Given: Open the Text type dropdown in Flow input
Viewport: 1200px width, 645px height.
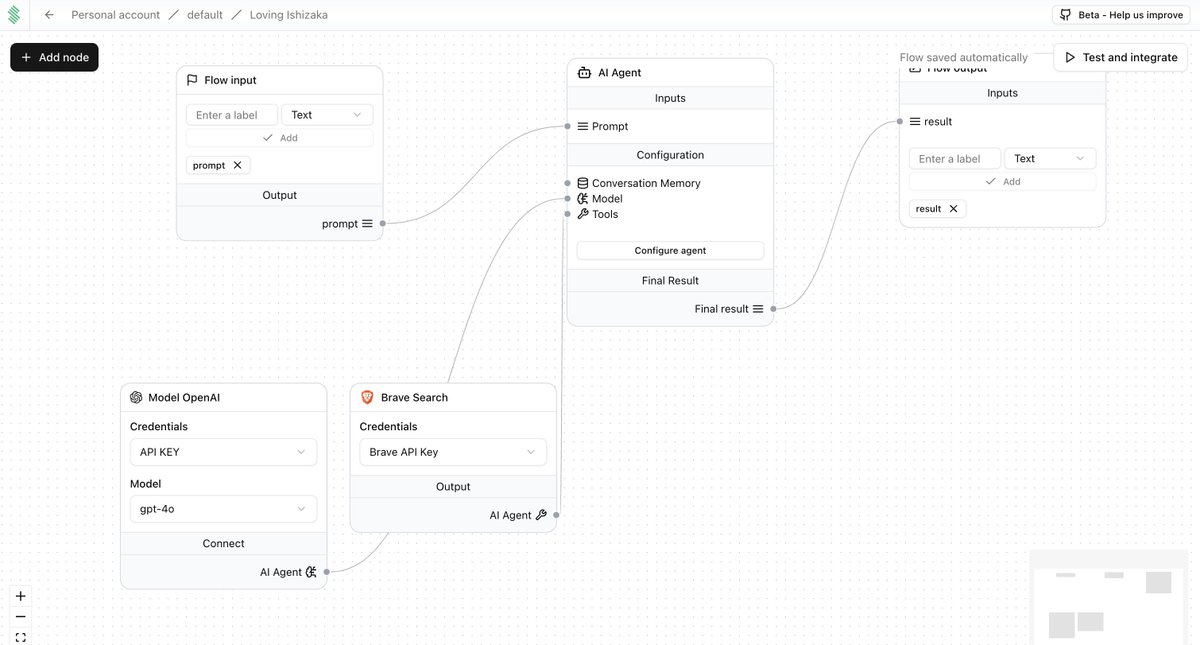Looking at the screenshot, I should pos(326,114).
